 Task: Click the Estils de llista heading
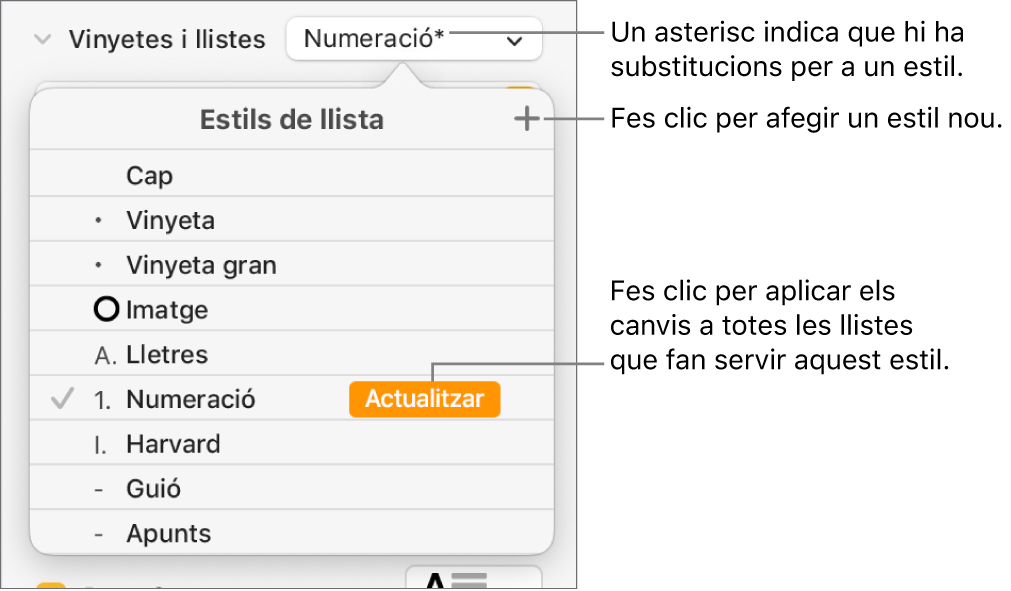coord(291,120)
